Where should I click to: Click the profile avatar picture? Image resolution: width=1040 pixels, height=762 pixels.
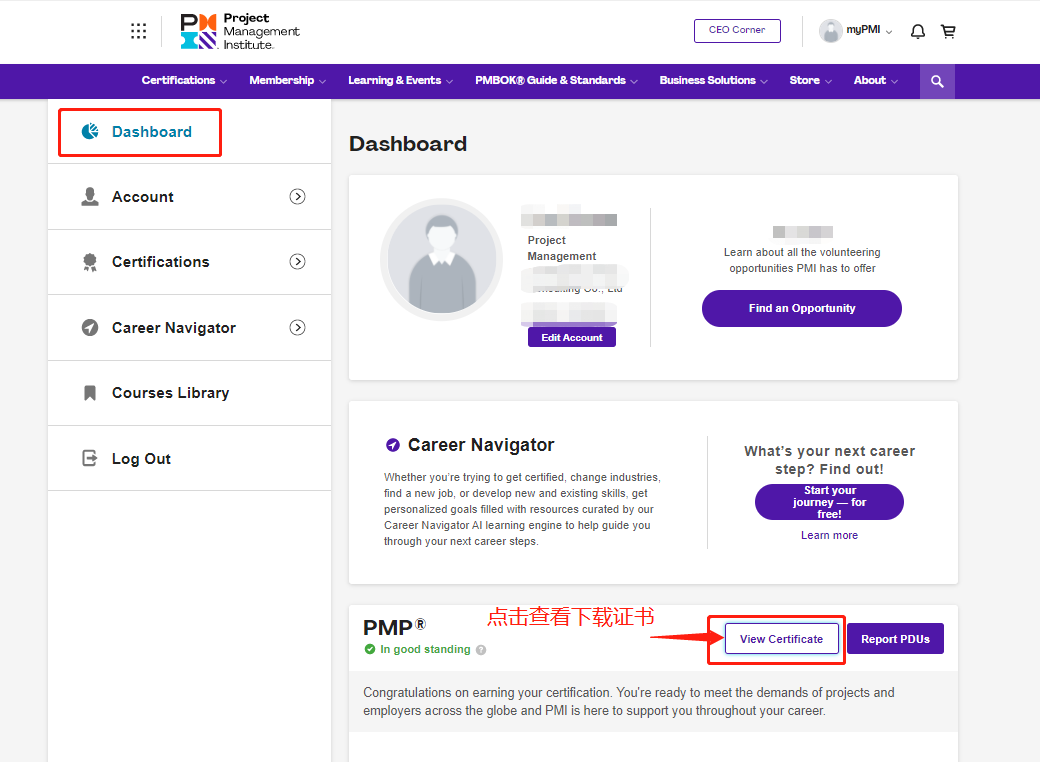point(441,259)
